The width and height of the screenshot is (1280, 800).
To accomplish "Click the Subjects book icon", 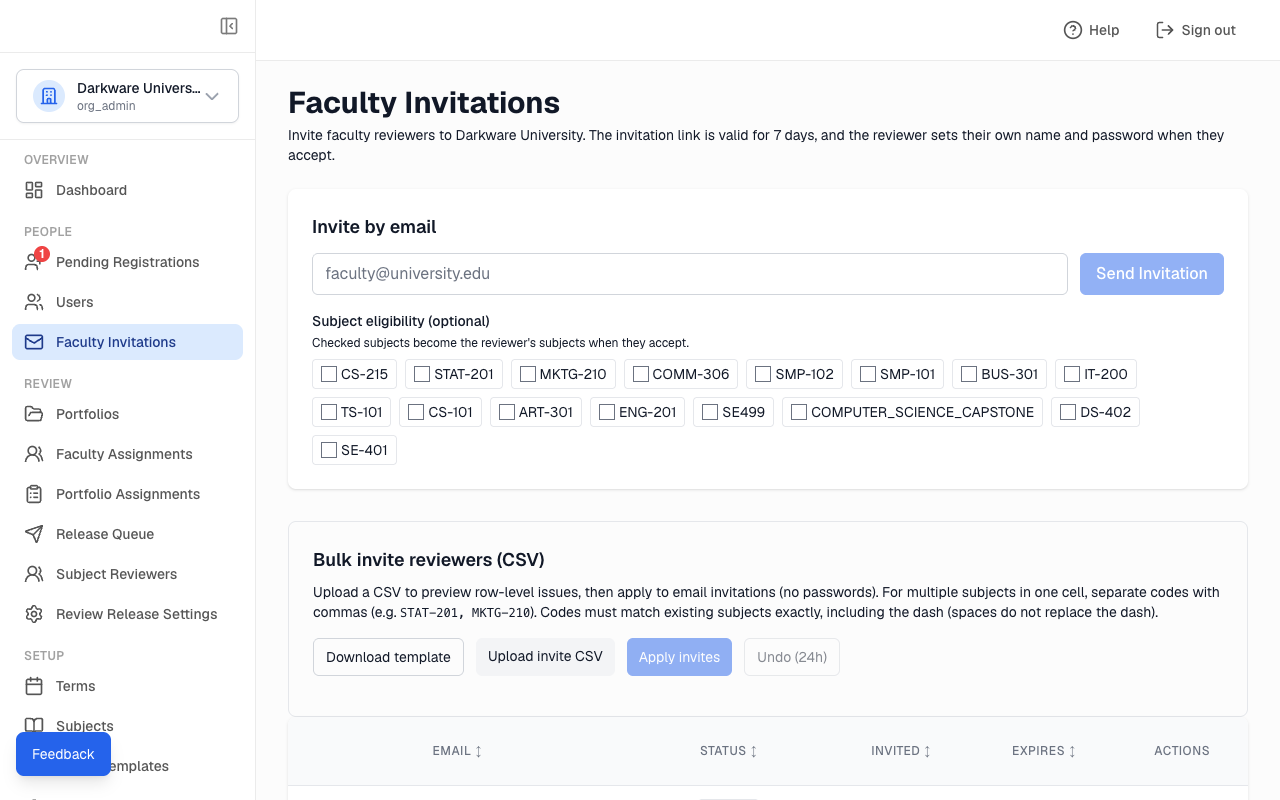I will tap(34, 726).
